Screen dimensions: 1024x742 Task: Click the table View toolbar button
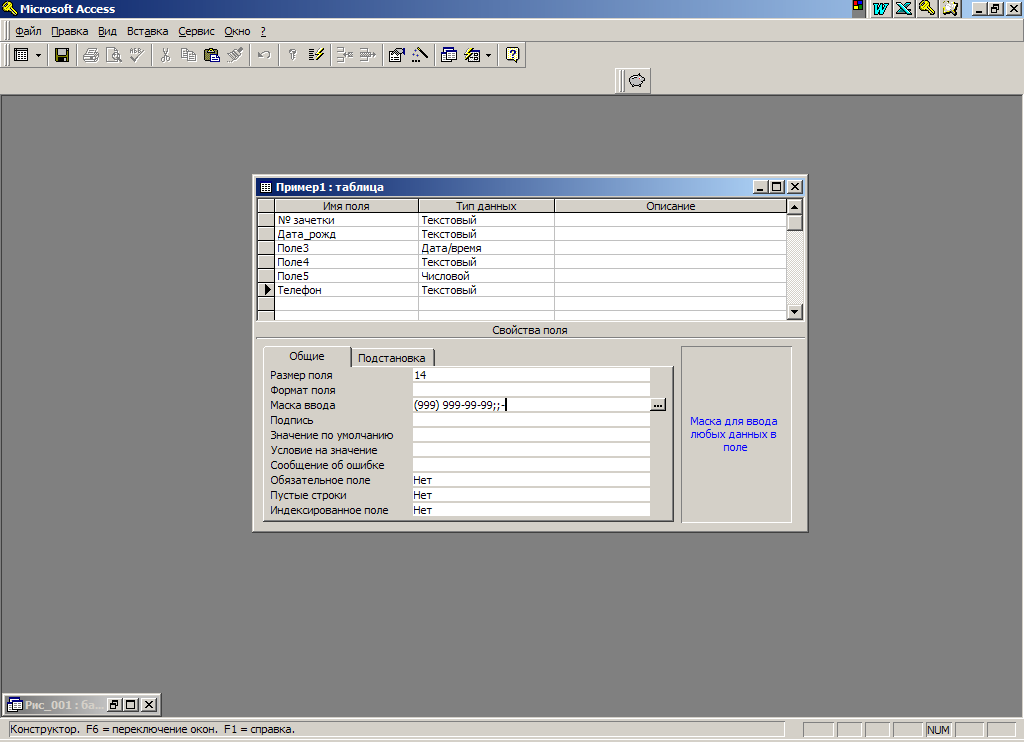pos(21,56)
